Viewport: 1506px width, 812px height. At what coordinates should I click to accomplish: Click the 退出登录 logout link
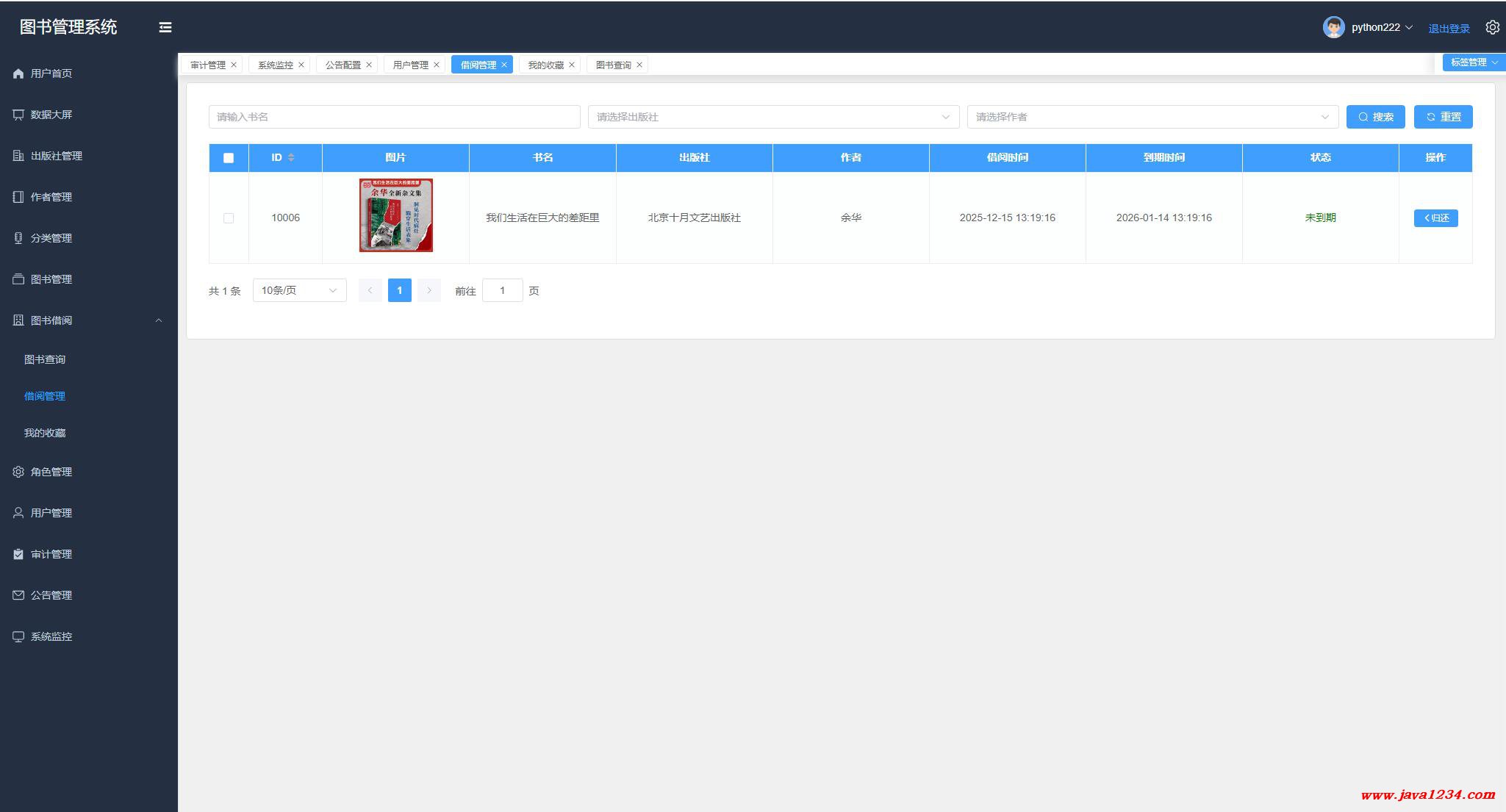tap(1449, 29)
